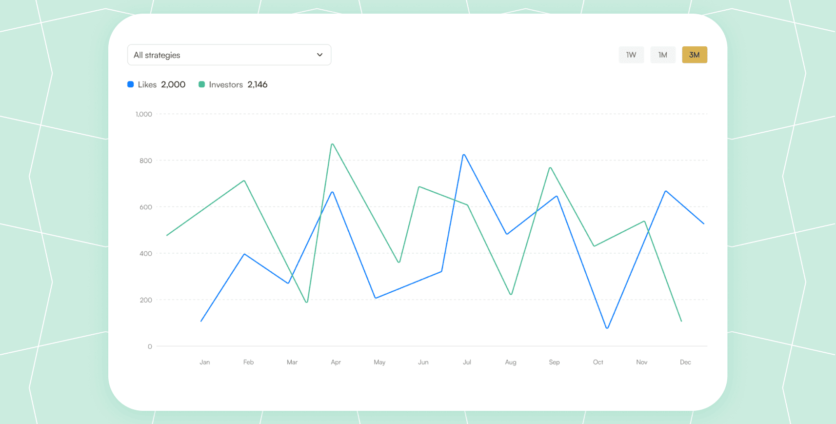Click the green line peak at Sep
Viewport: 836px width, 424px height.
pyautogui.click(x=550, y=168)
